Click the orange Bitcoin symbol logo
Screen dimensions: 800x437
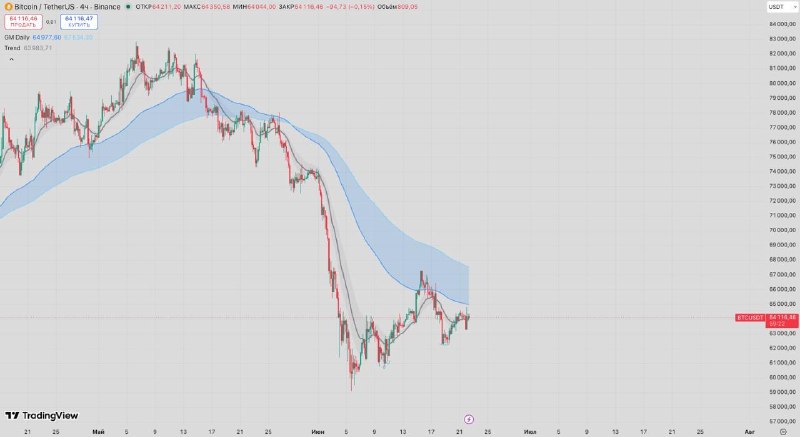click(x=8, y=7)
